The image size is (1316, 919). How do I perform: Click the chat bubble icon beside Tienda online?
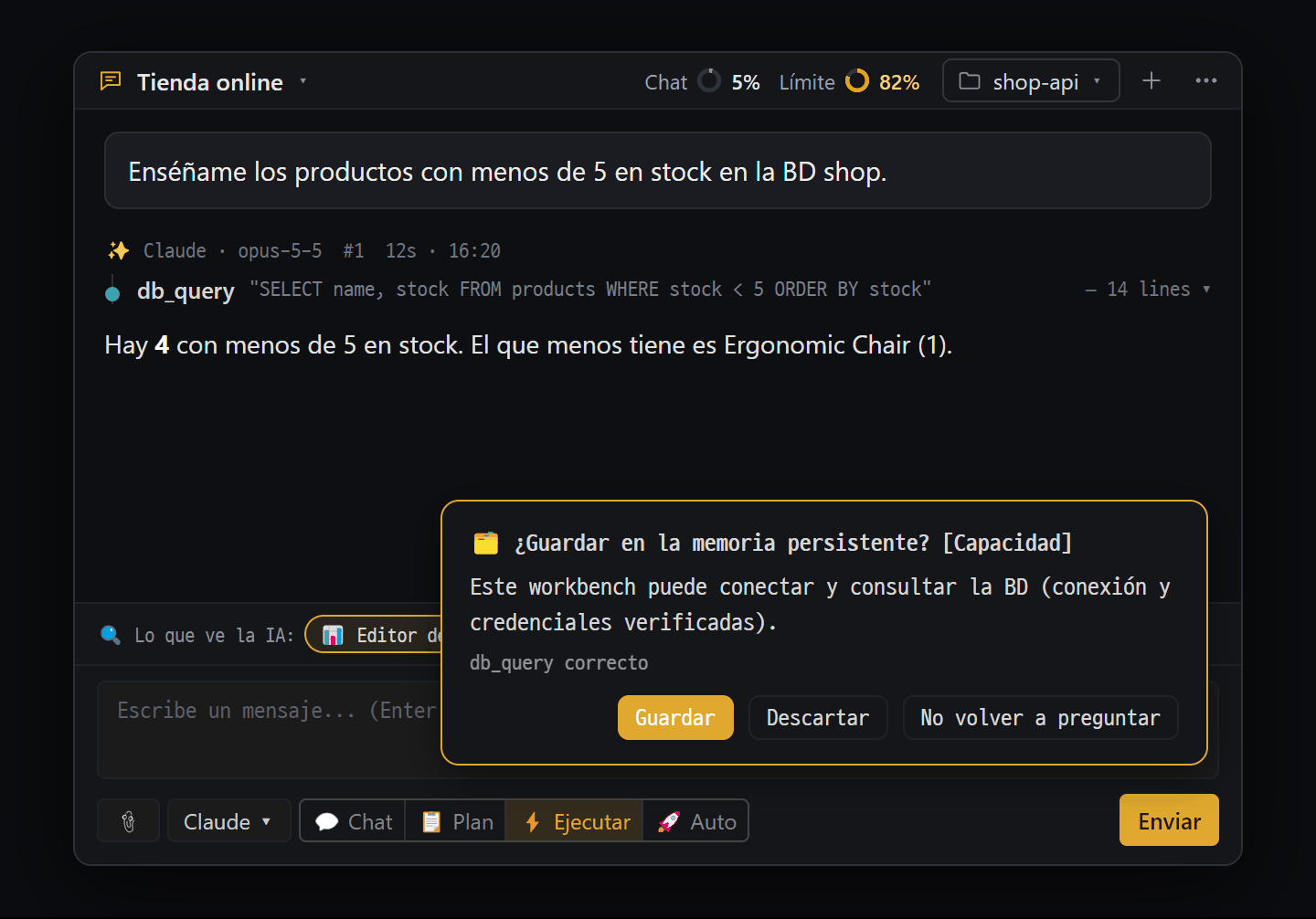[111, 81]
